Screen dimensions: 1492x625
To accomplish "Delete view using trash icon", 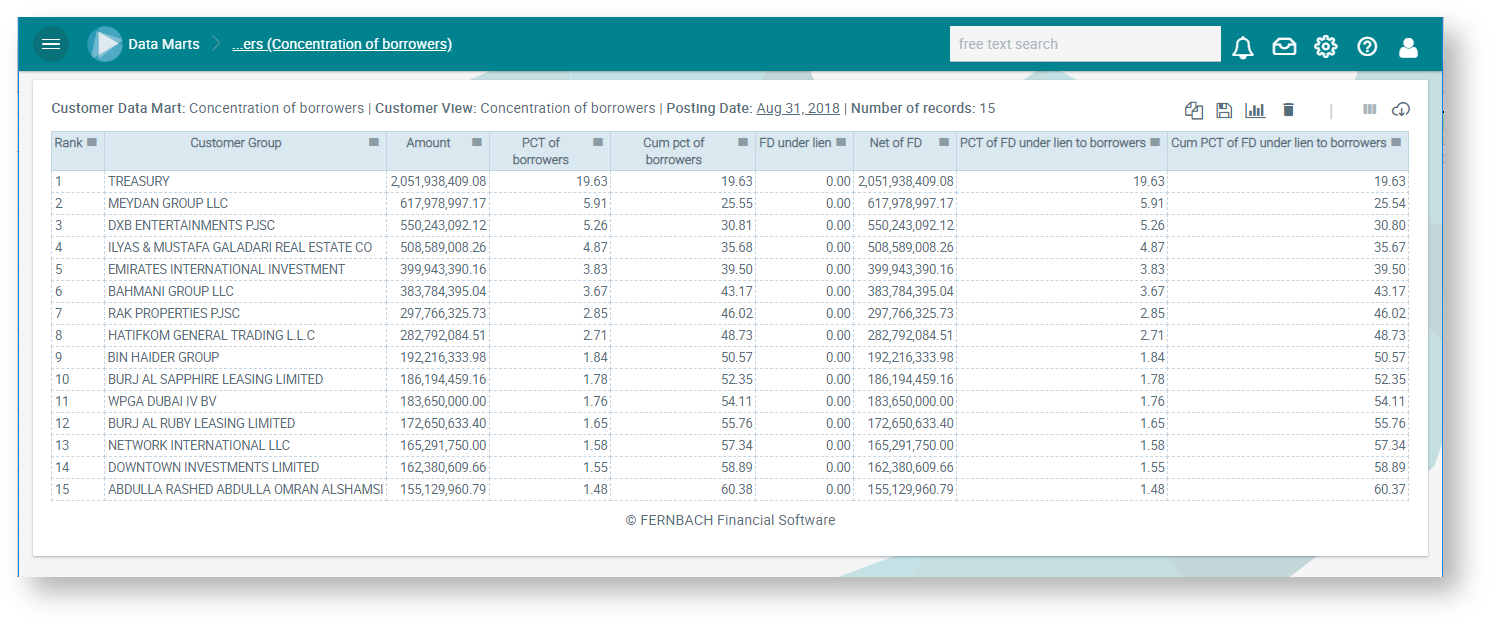I will tap(1288, 109).
